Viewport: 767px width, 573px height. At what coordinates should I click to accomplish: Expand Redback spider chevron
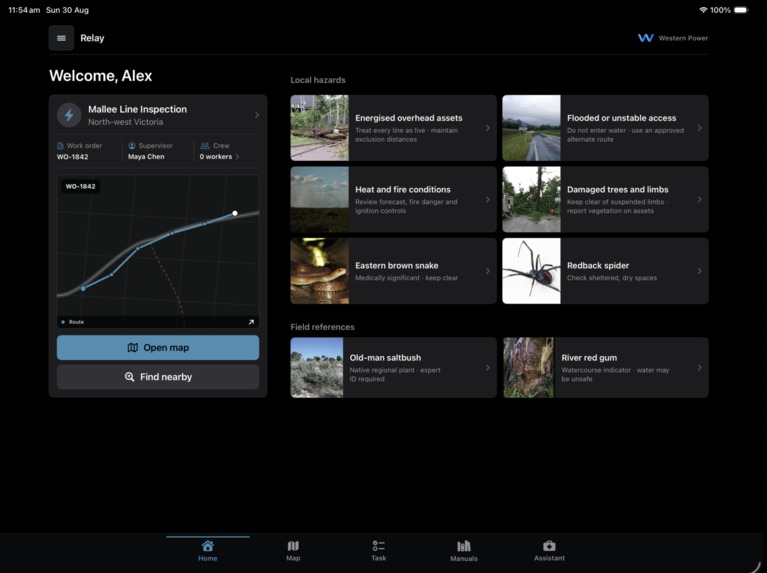pyautogui.click(x=699, y=271)
